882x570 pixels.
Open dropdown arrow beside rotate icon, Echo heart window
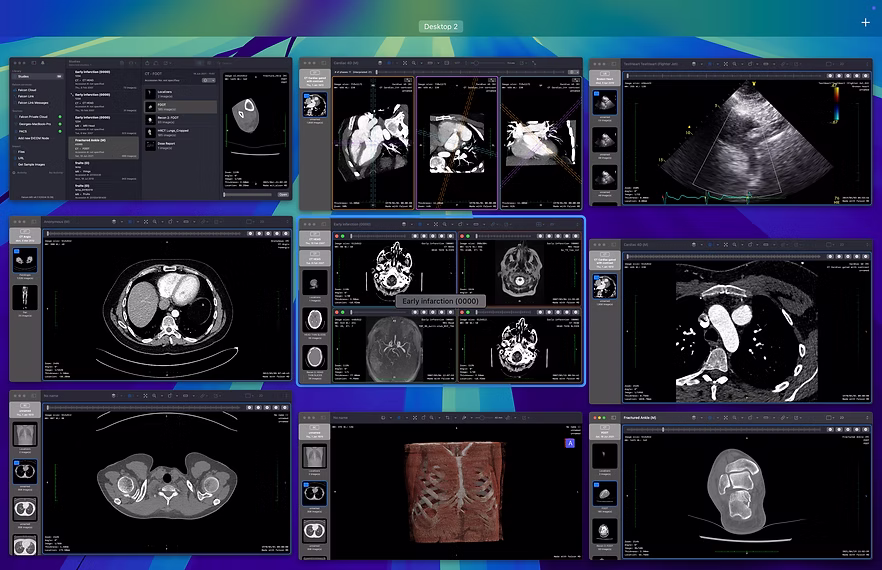(757, 64)
